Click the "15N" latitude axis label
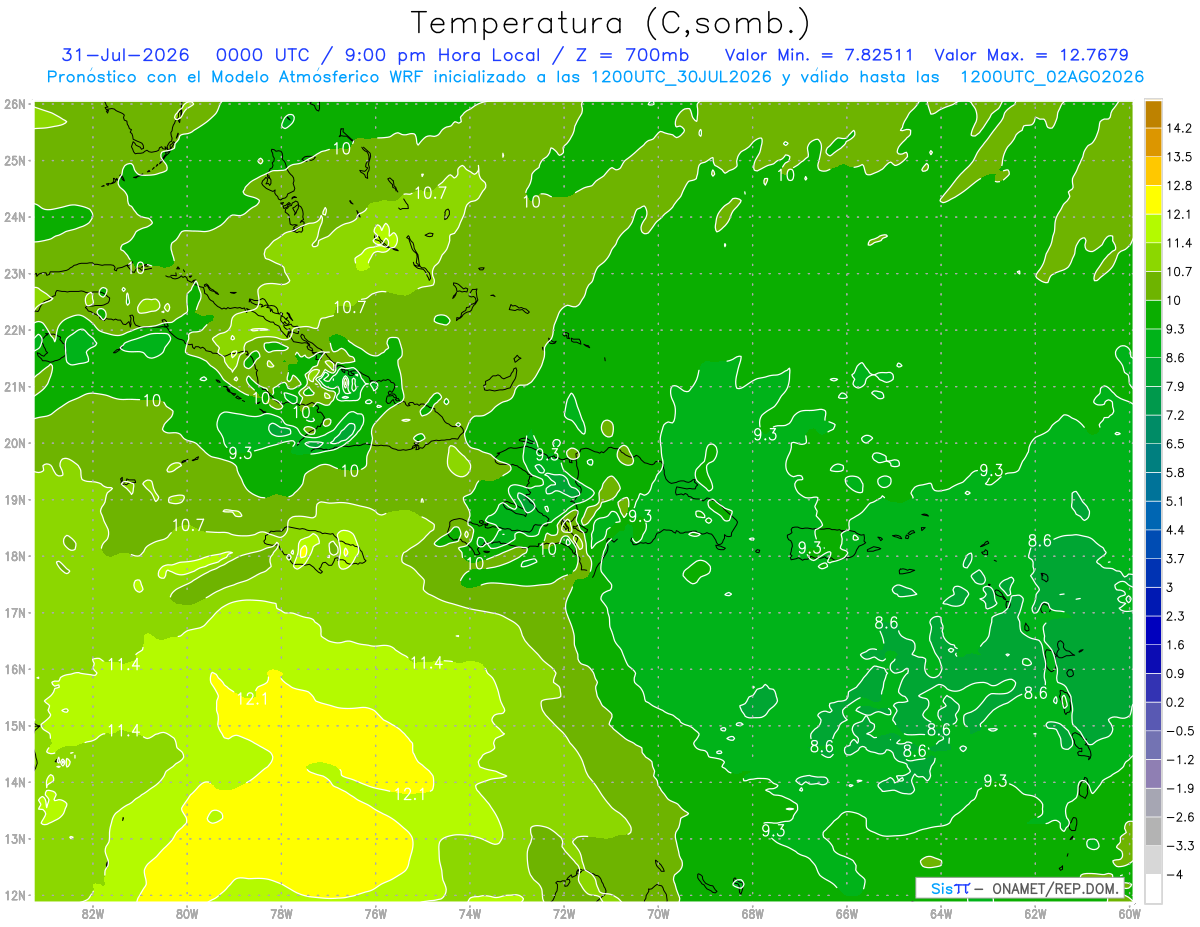Screen dimensions: 1200x927 point(14,726)
